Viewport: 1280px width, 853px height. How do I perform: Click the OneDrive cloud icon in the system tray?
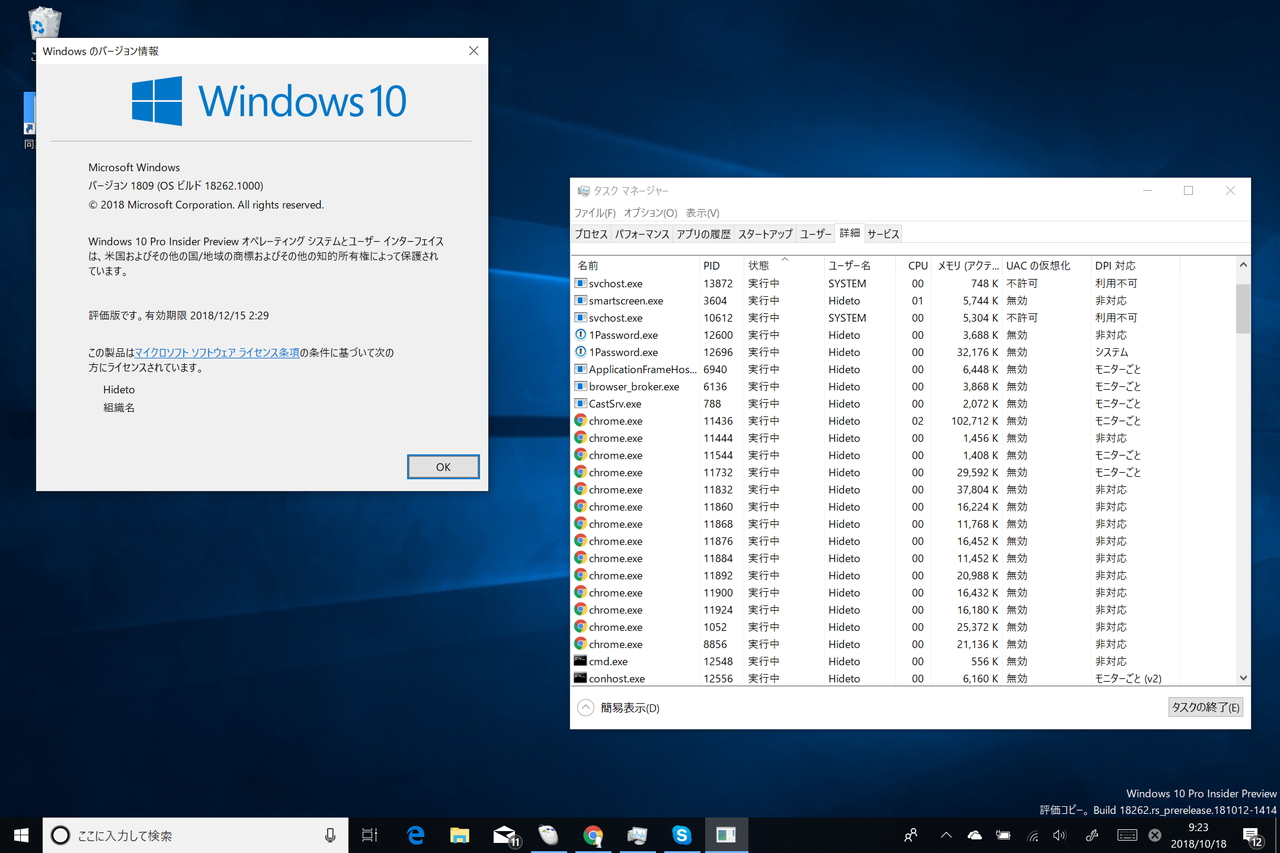tap(973, 835)
